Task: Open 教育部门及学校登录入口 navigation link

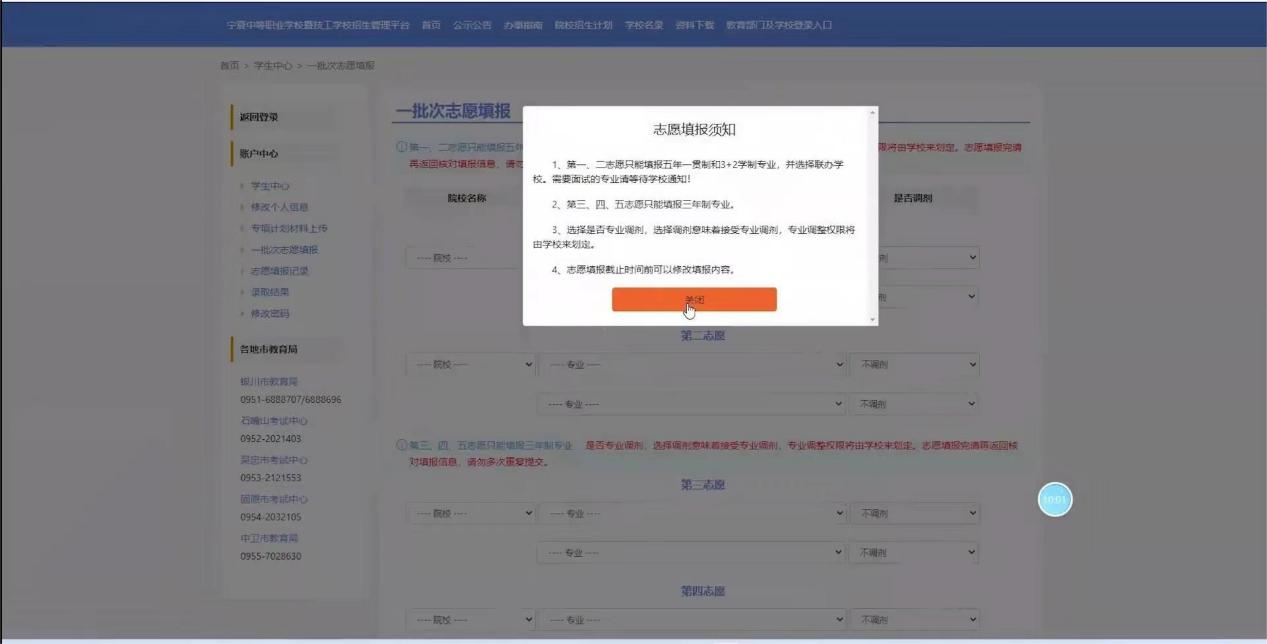Action: (x=779, y=25)
